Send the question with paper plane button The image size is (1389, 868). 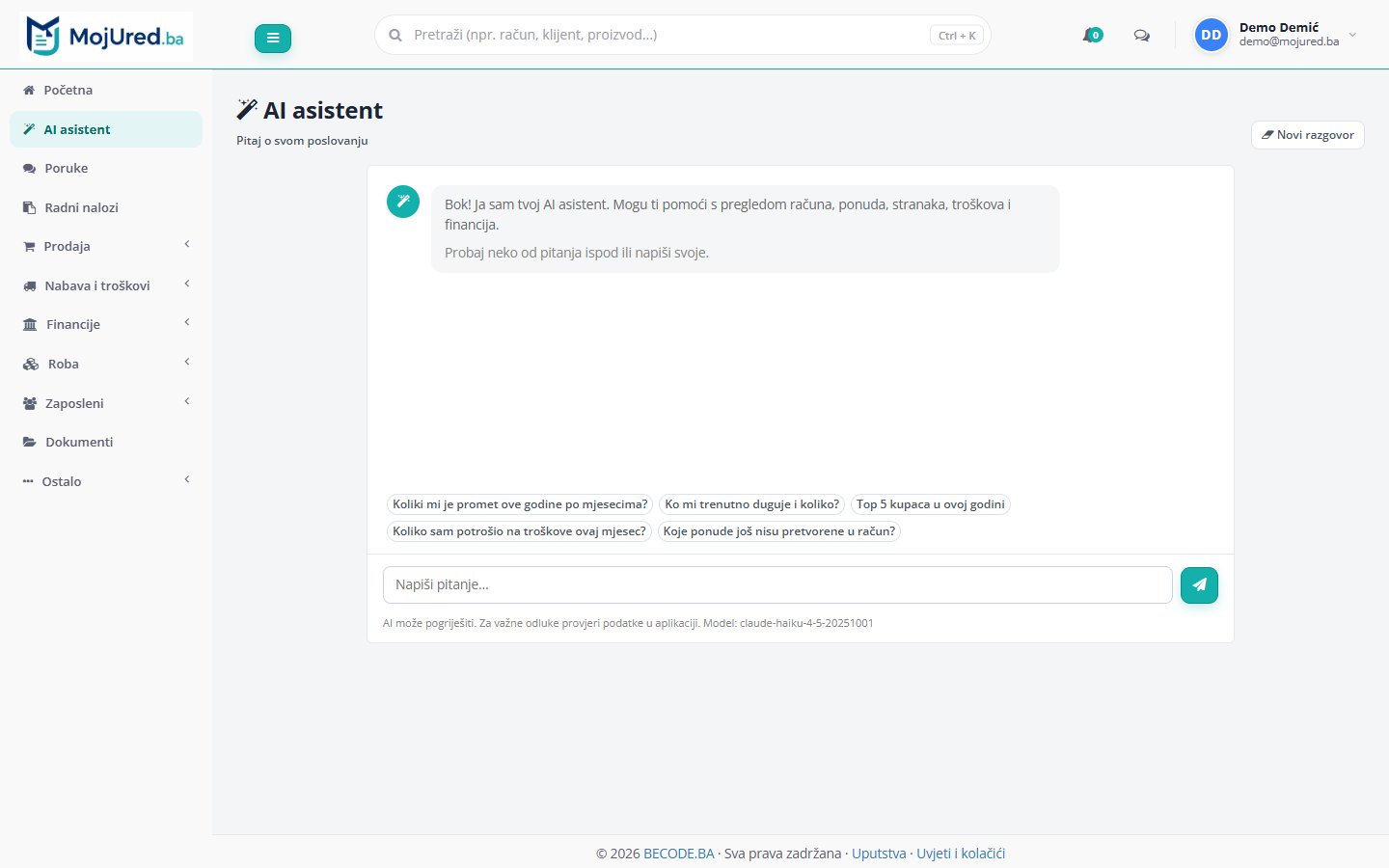pyautogui.click(x=1199, y=584)
